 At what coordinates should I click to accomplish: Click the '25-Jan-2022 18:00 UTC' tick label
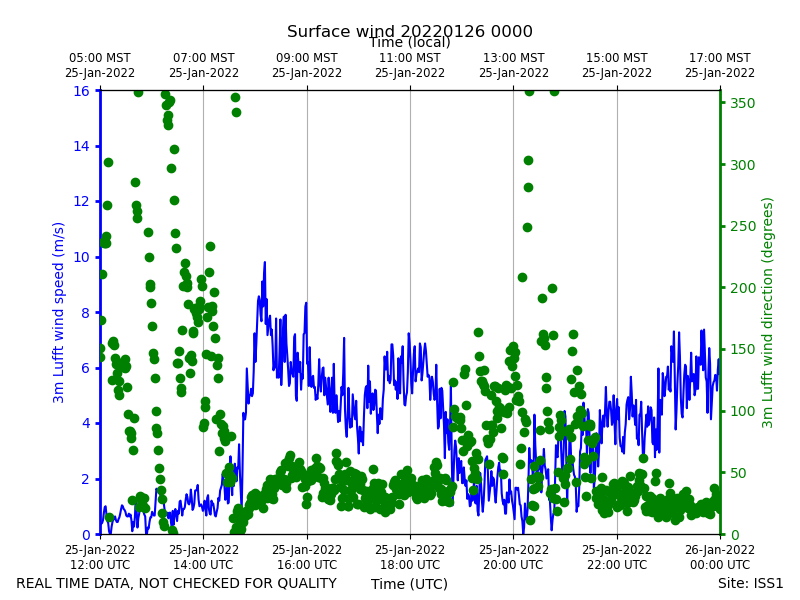(x=410, y=557)
